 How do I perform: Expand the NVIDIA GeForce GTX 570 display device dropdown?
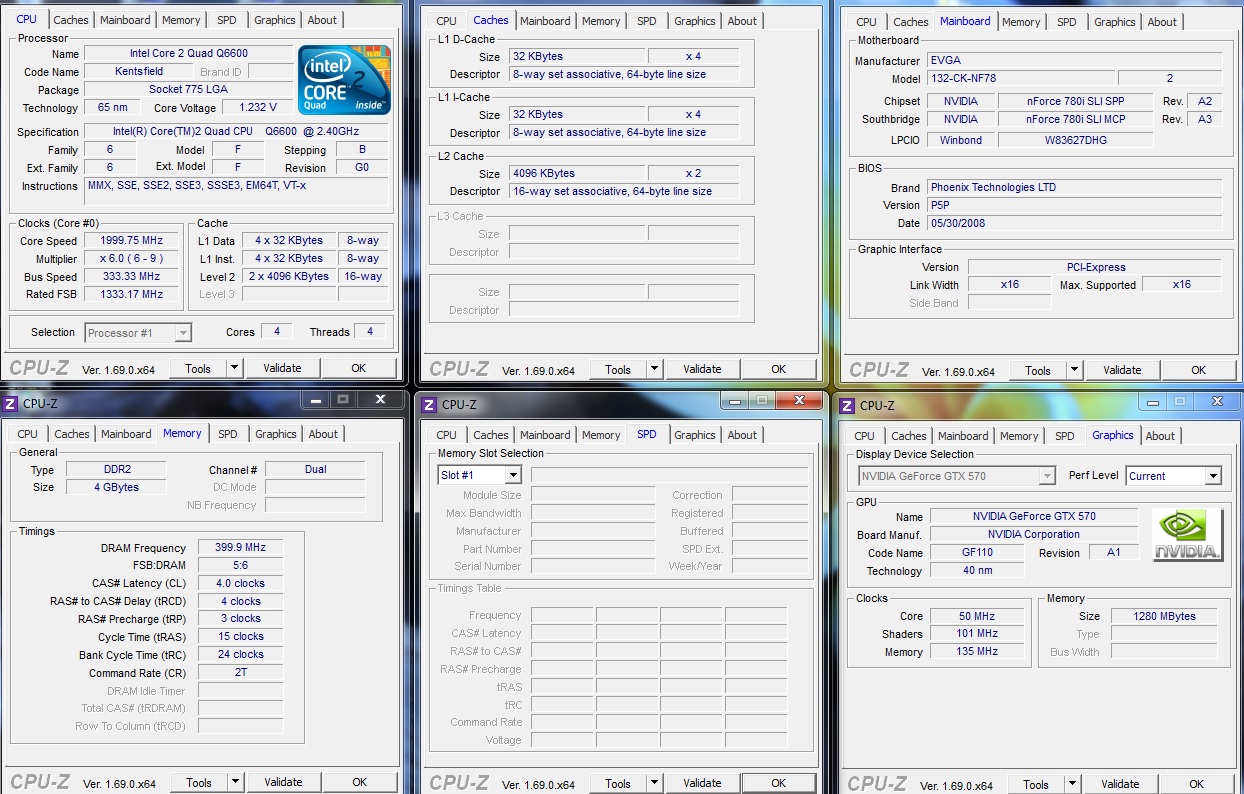(x=1046, y=476)
